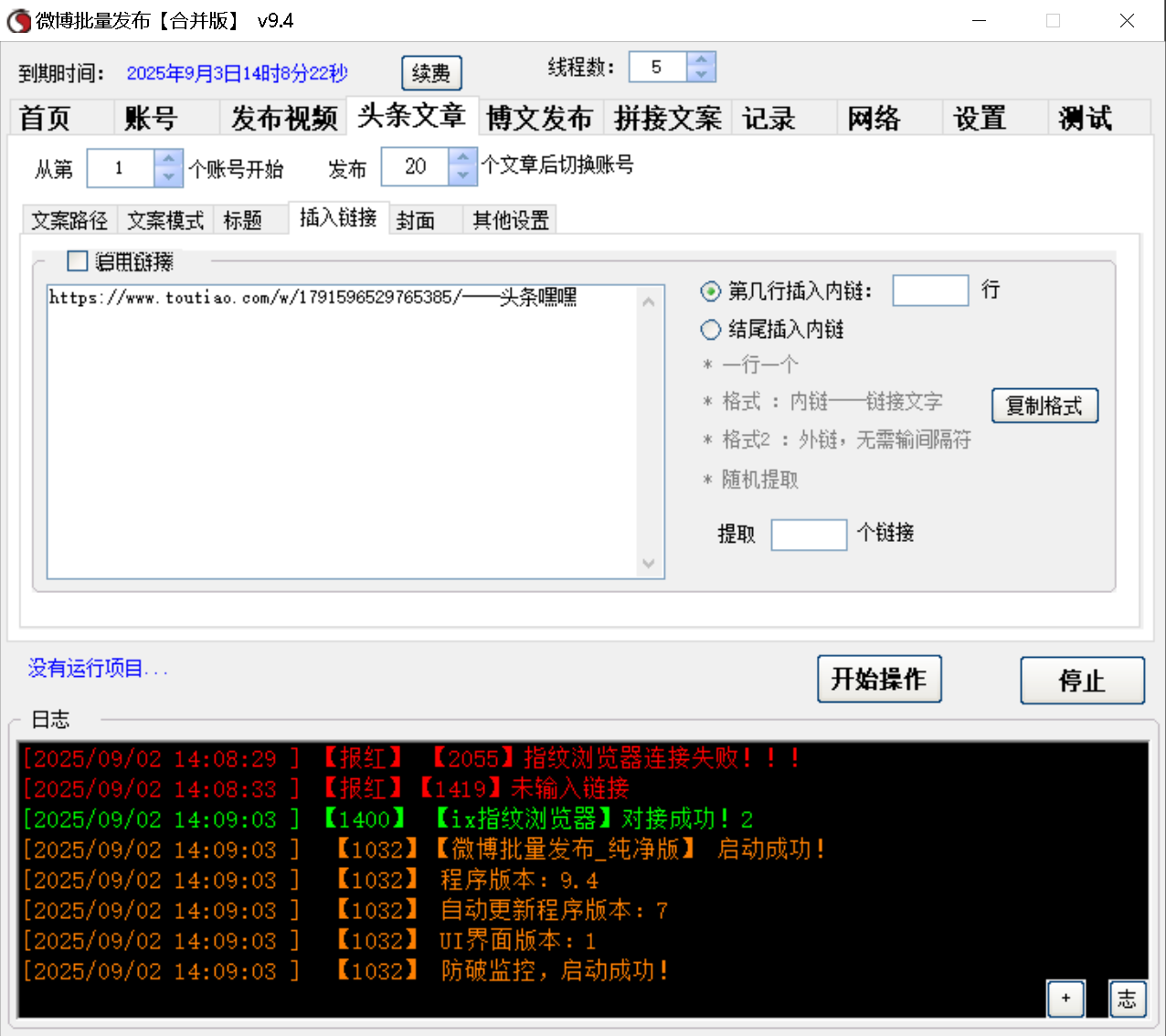The height and width of the screenshot is (1036, 1166).
Task: Switch to the 封面 sub-tab
Action: coord(425,219)
